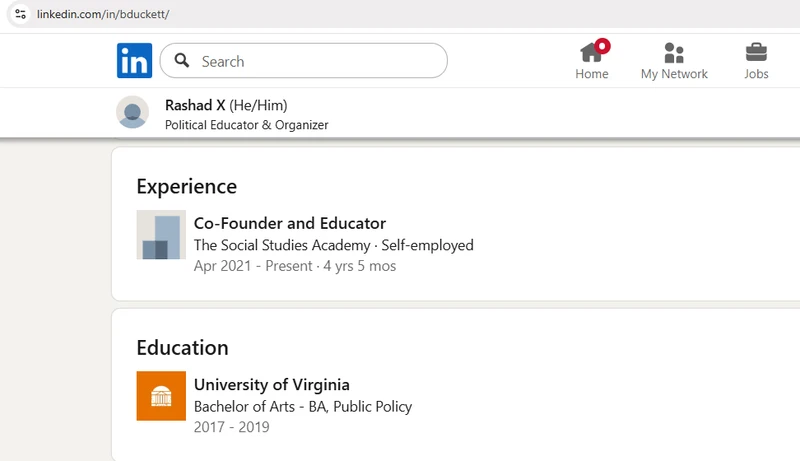The image size is (800, 461).
Task: Click the Political Educator & Organizer headline
Action: (x=246, y=125)
